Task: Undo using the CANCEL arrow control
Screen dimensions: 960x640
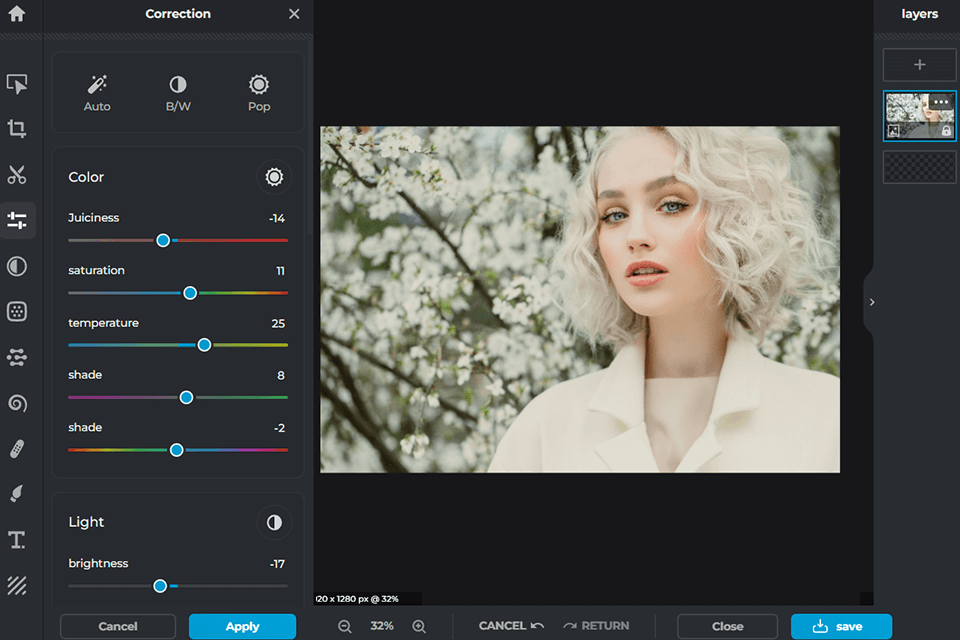Action: pyautogui.click(x=511, y=626)
